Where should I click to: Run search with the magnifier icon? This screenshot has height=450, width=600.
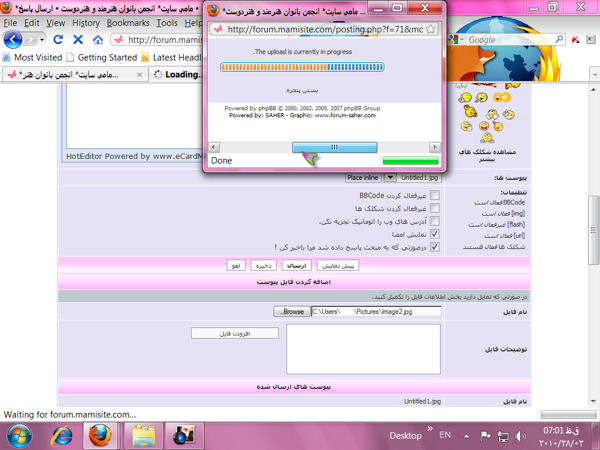(x=559, y=39)
